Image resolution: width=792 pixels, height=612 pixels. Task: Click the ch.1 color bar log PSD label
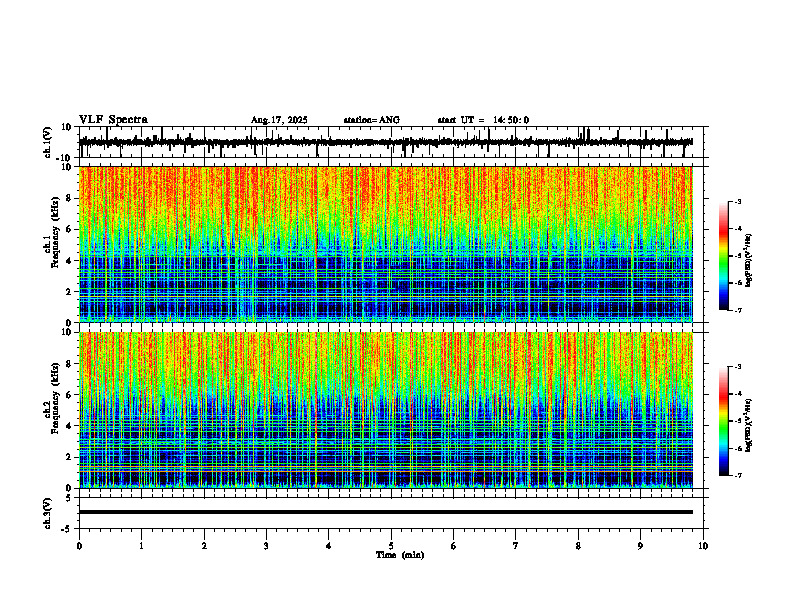pyautogui.click(x=749, y=261)
